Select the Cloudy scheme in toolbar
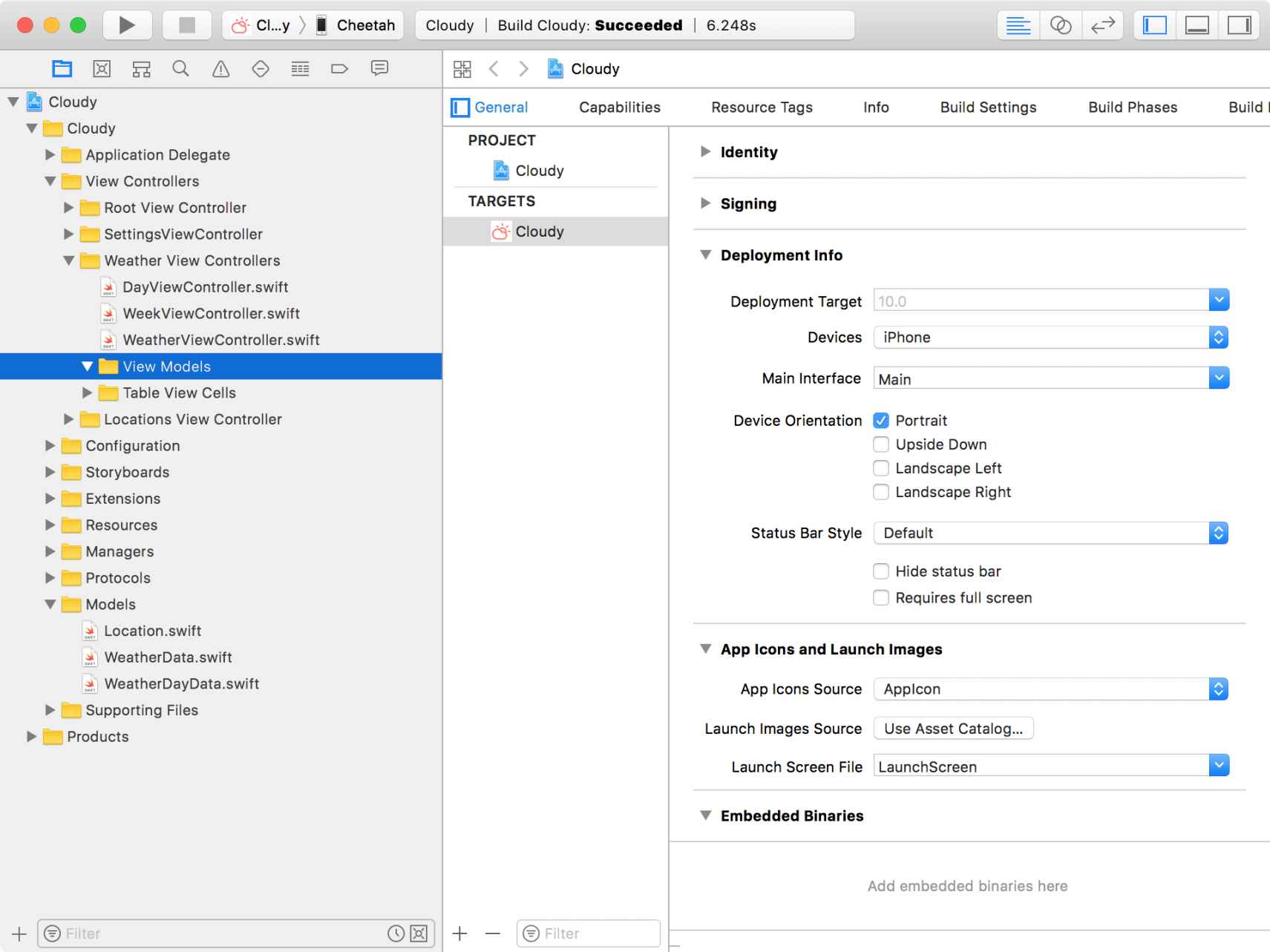 [261, 25]
